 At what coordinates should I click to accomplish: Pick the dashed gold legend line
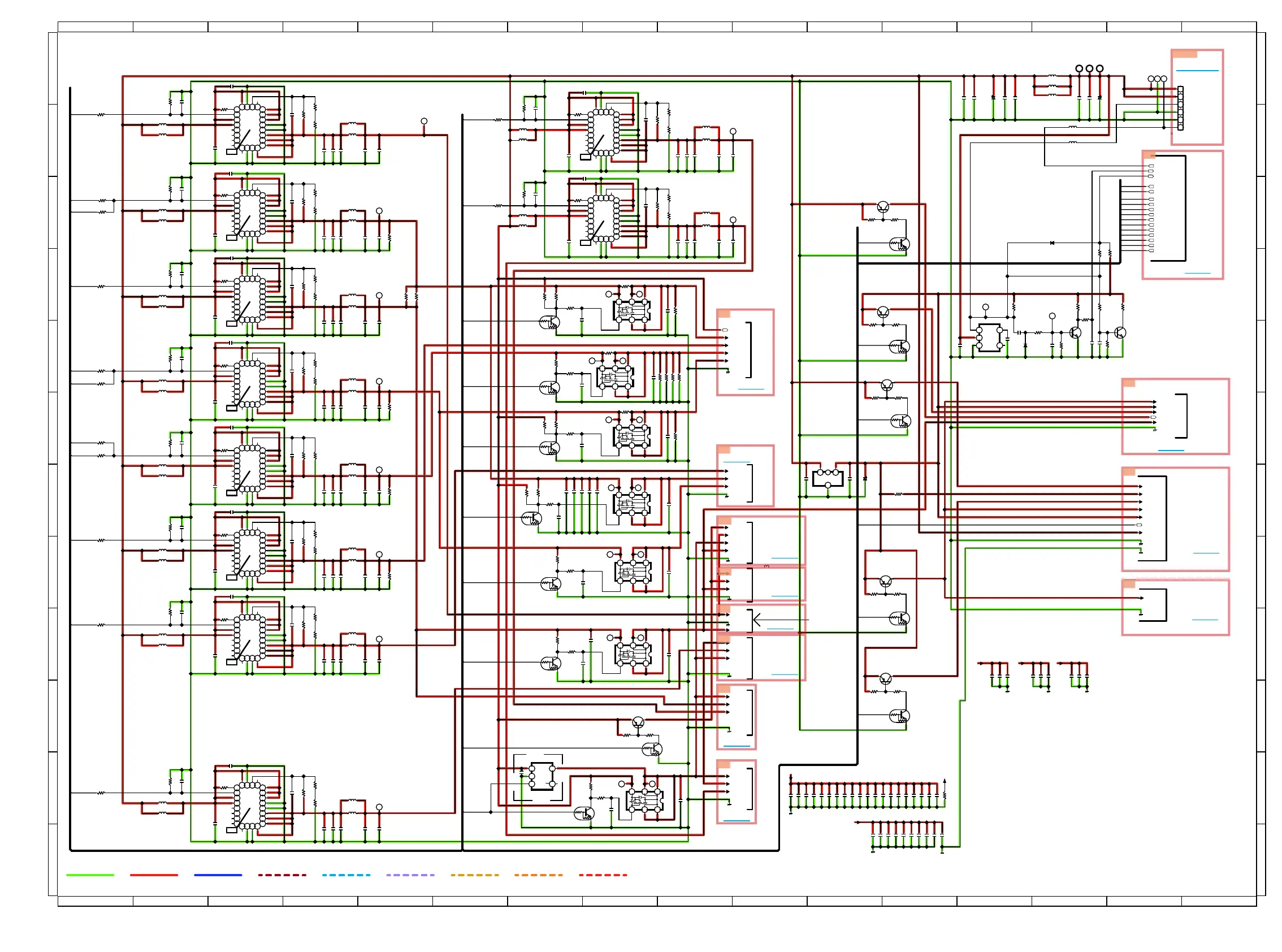point(474,875)
